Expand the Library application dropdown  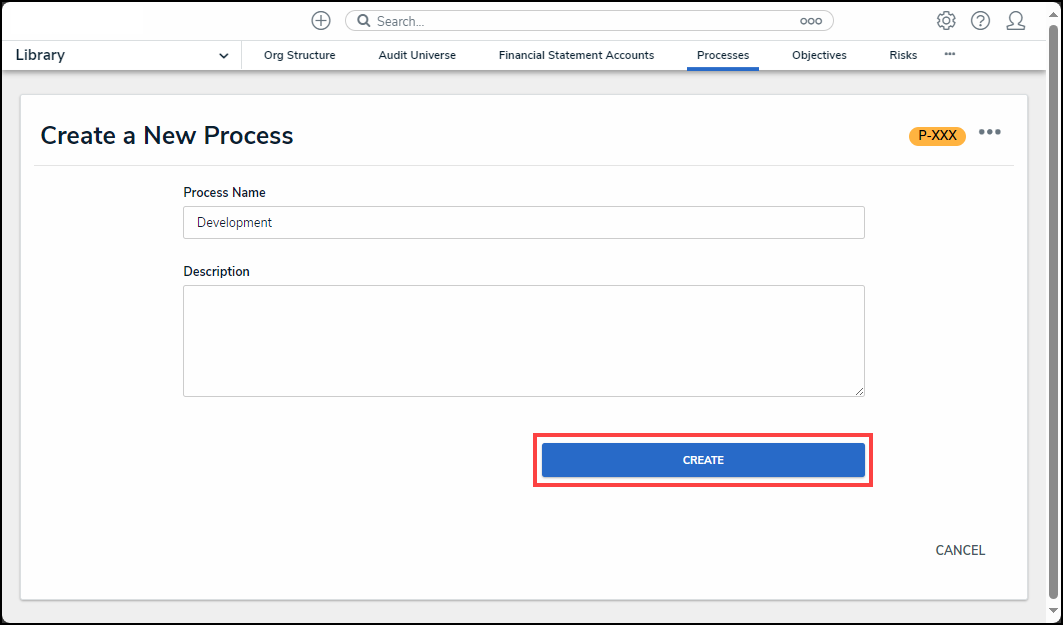223,56
